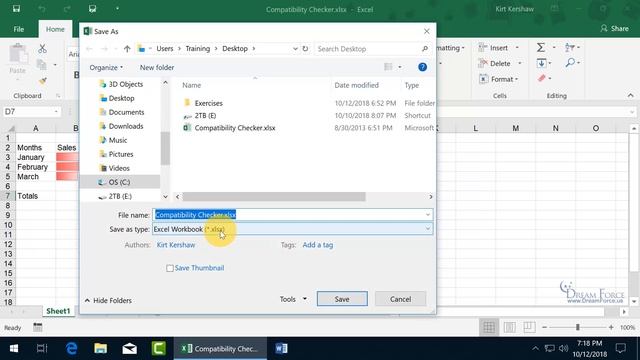Open the Format cells dropdown
This screenshot has height=360, width=640.
pyautogui.click(x=499, y=79)
